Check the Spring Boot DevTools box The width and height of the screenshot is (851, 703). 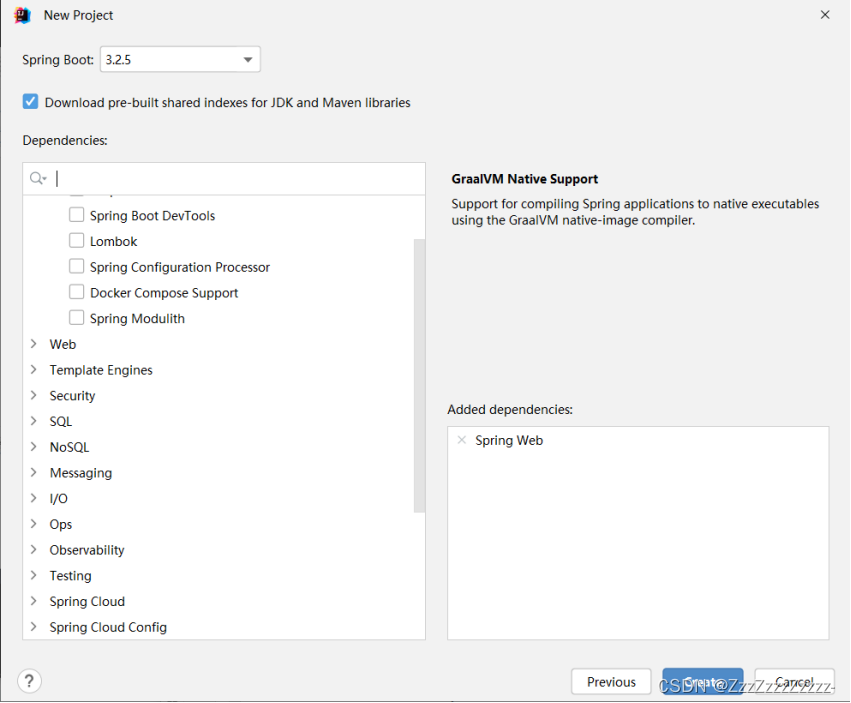coord(77,215)
